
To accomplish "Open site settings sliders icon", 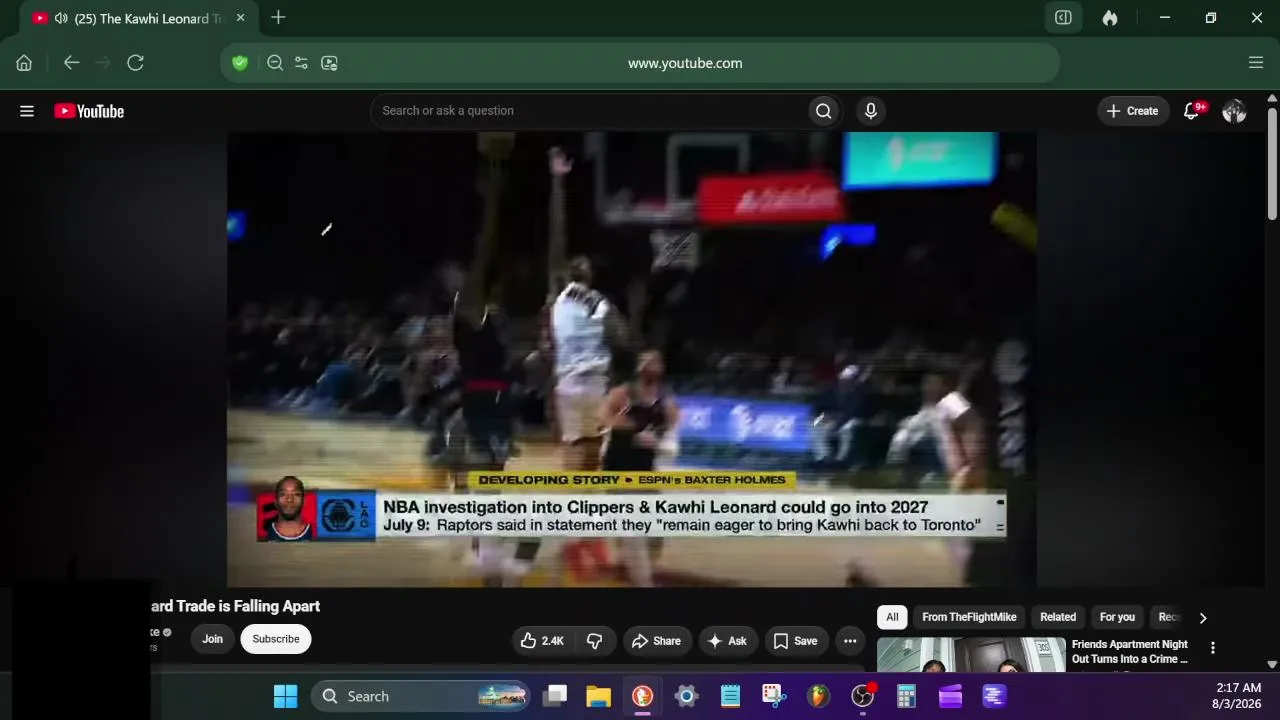I will (301, 63).
